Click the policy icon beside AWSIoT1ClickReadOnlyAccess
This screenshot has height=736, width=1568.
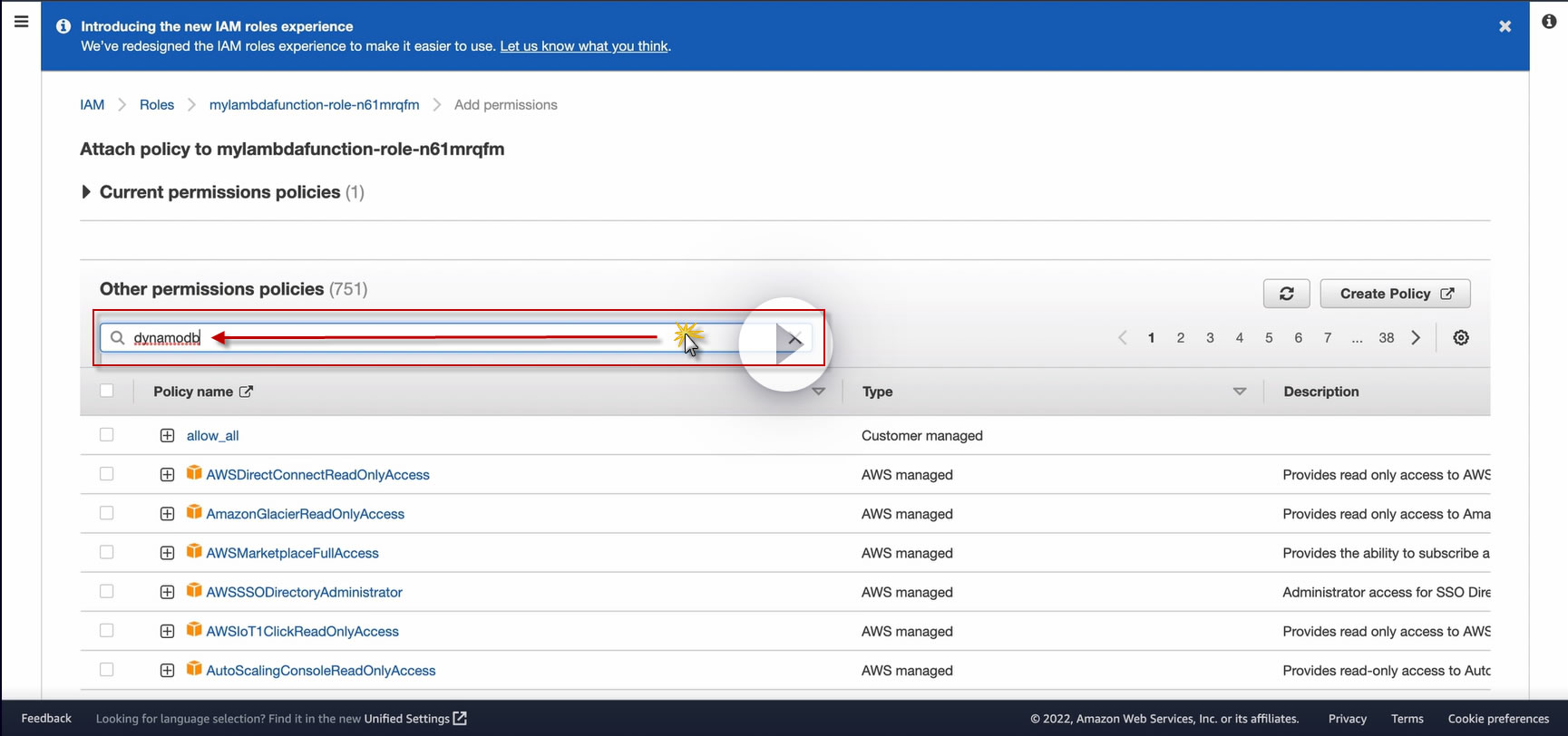(x=194, y=629)
